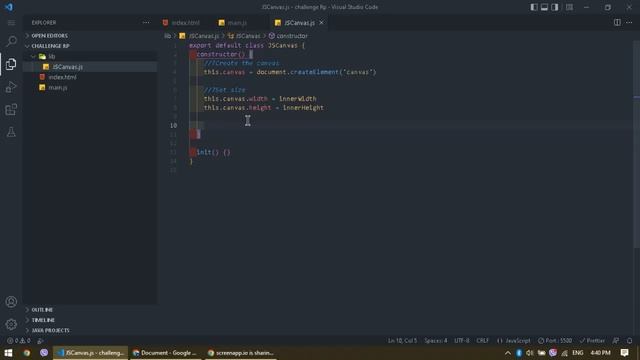Open the Manage gear icon
Image resolution: width=640 pixels, height=360 pixels.
pyautogui.click(x=11, y=324)
